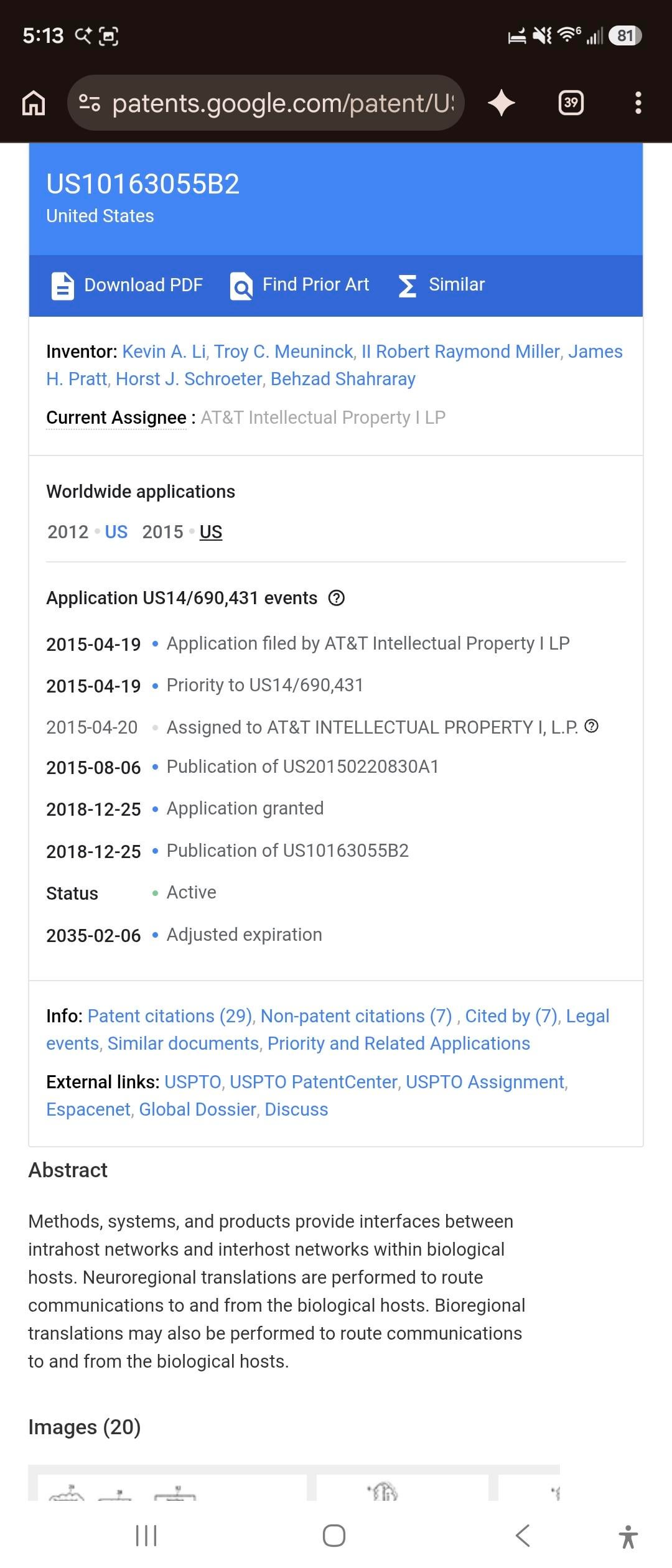Tap the Download PDF document icon
This screenshot has height=1568, width=672.
tap(62, 286)
